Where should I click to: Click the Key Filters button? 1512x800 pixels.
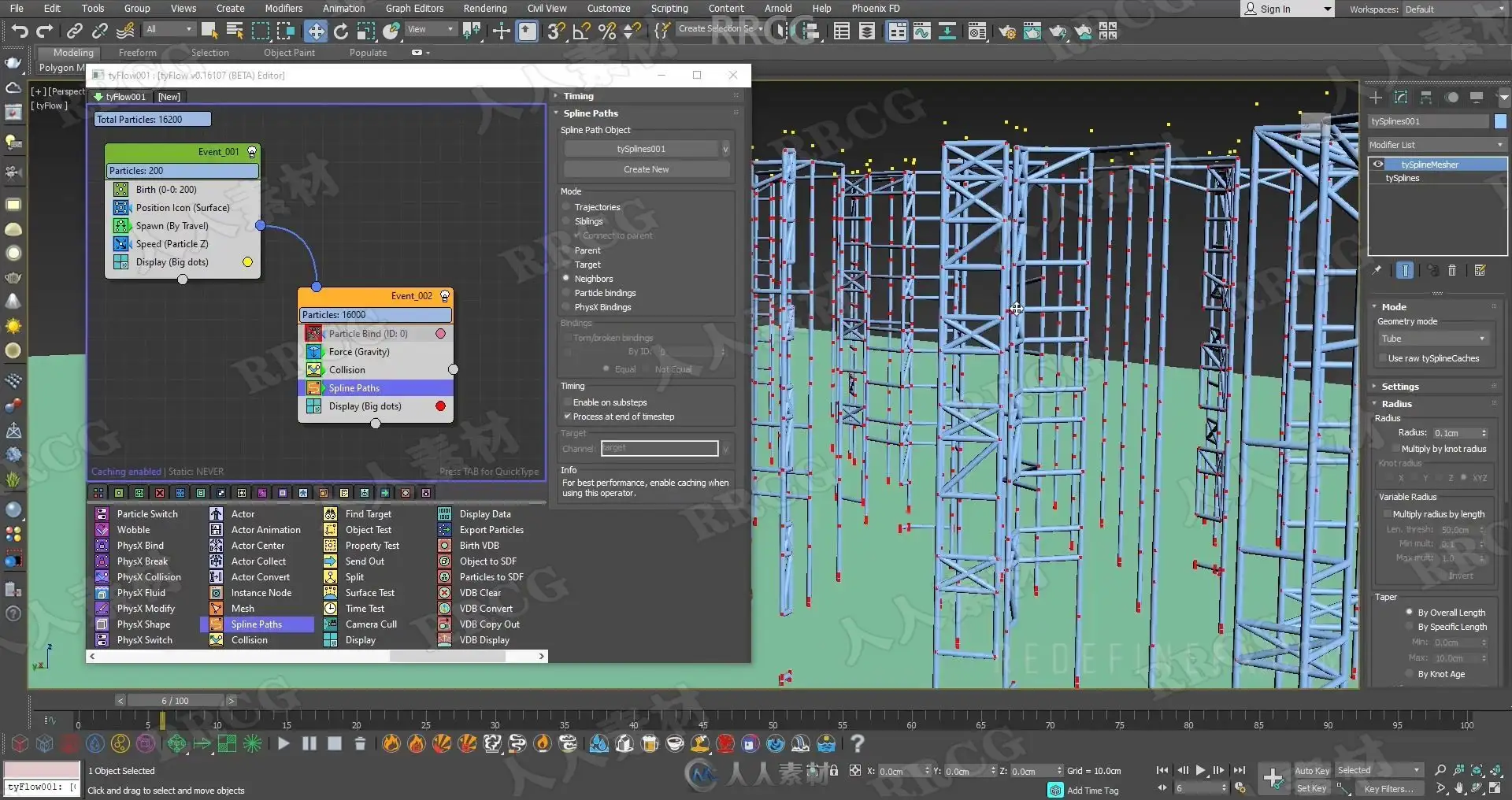(x=1388, y=788)
